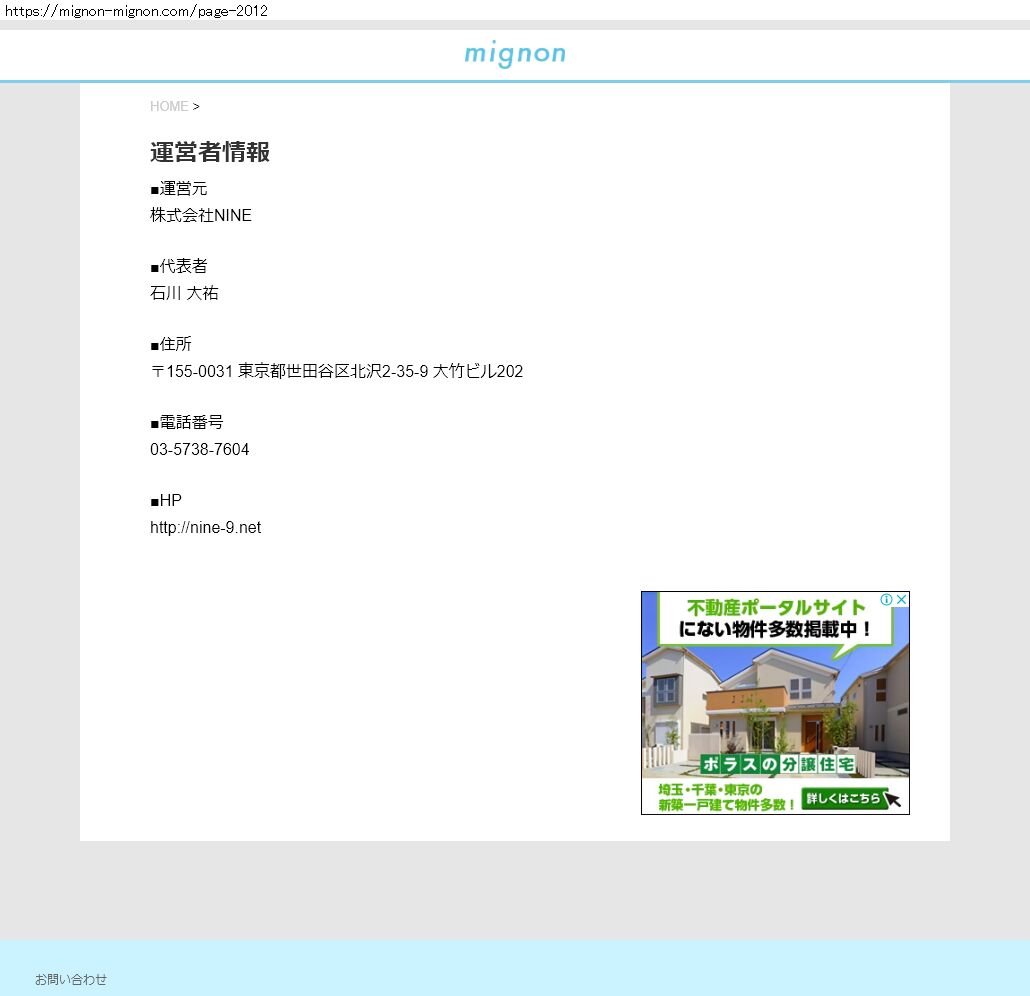Click the mignon site logo

pyautogui.click(x=514, y=54)
